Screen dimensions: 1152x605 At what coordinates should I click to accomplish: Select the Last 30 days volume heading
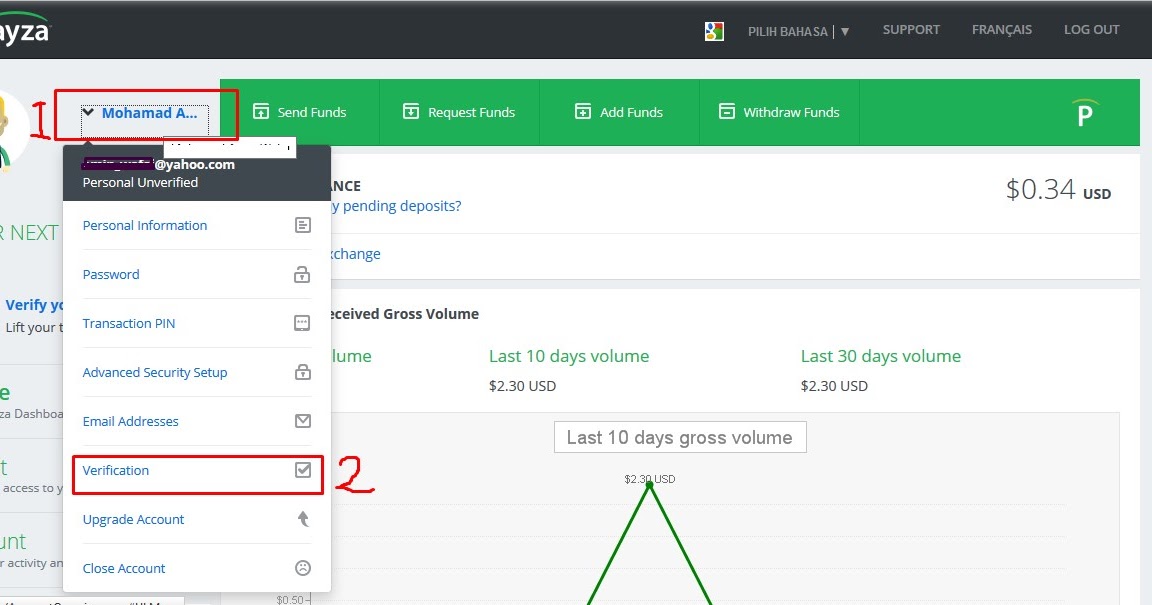[880, 356]
